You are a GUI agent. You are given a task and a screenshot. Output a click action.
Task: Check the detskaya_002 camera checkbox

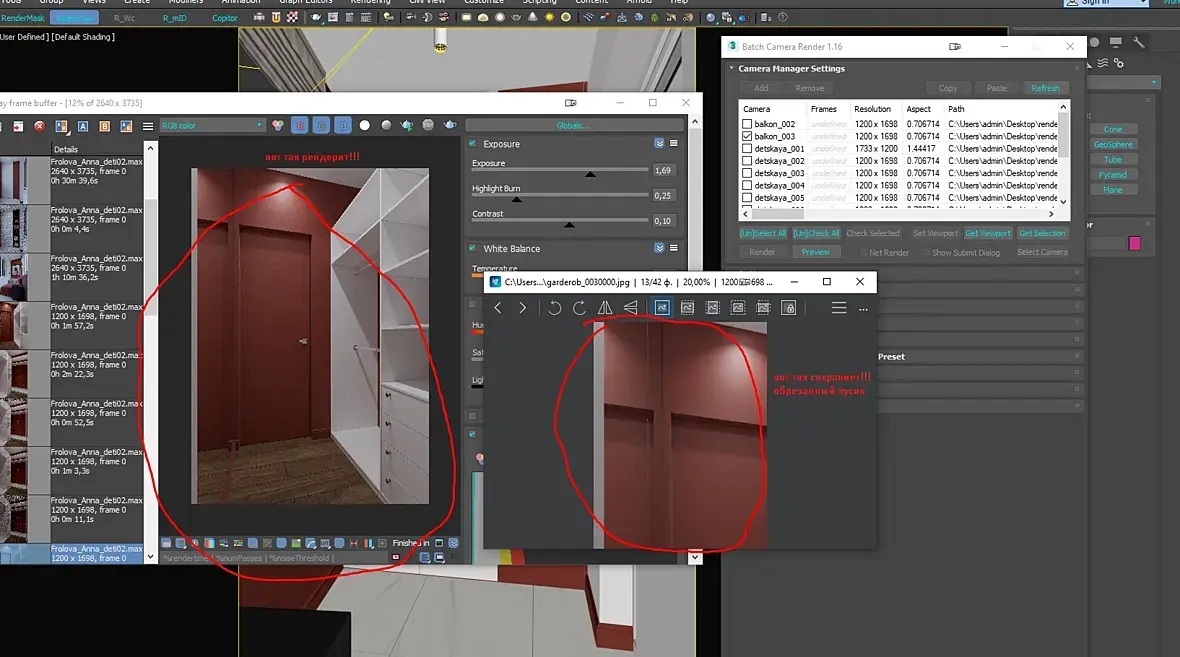(x=747, y=161)
